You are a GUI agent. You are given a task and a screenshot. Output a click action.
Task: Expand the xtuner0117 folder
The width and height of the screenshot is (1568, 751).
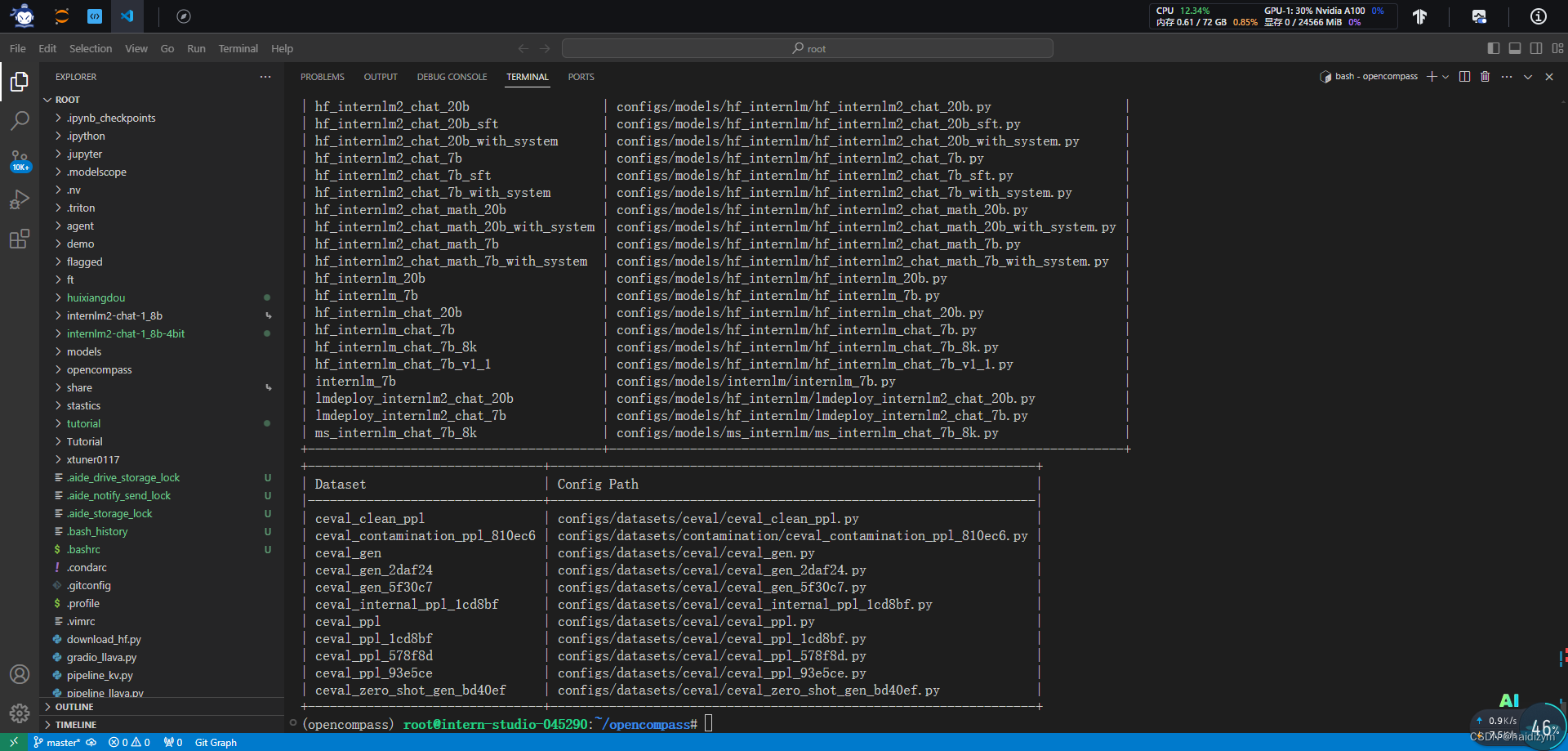pyautogui.click(x=162, y=459)
